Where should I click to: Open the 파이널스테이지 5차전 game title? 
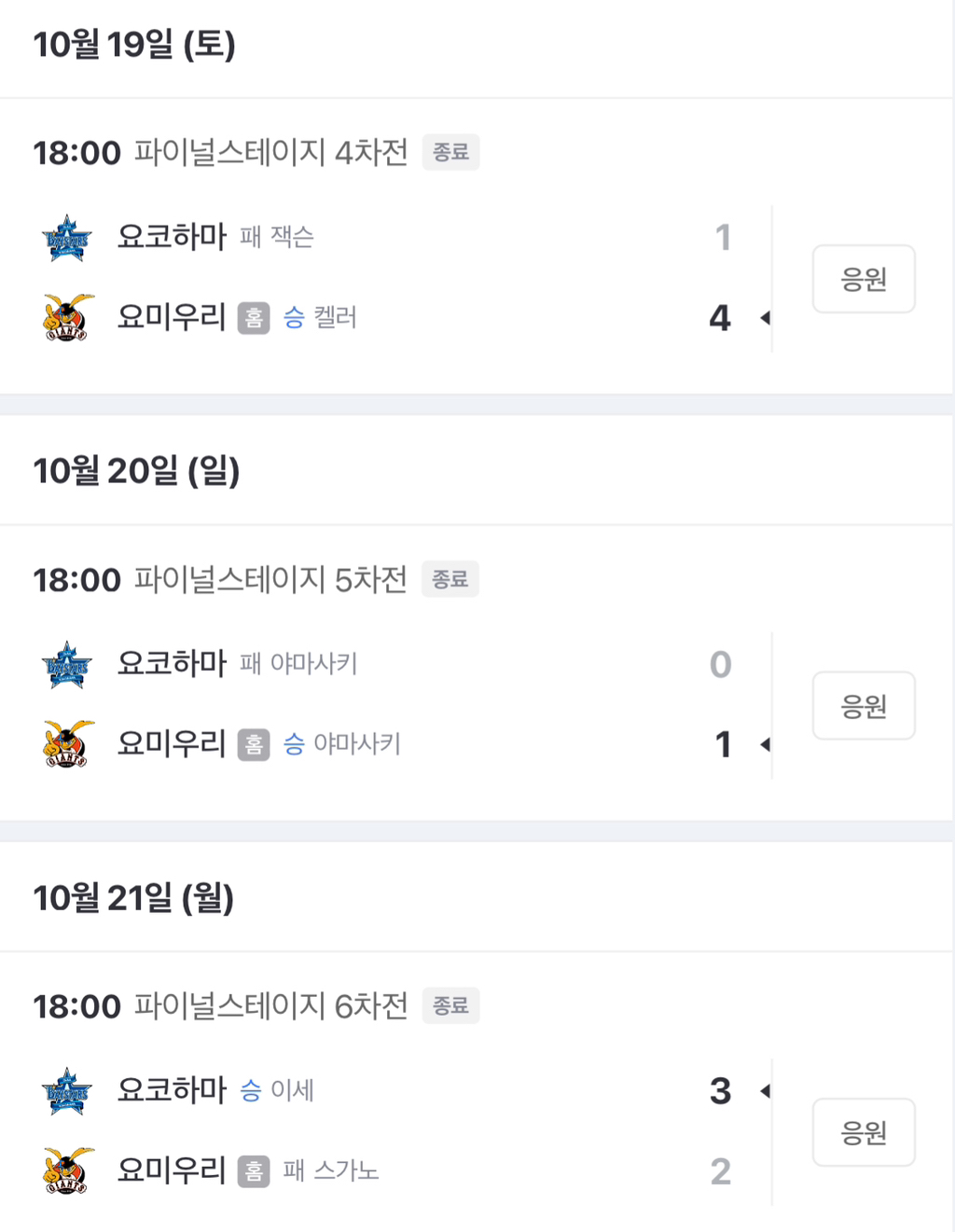click(270, 579)
